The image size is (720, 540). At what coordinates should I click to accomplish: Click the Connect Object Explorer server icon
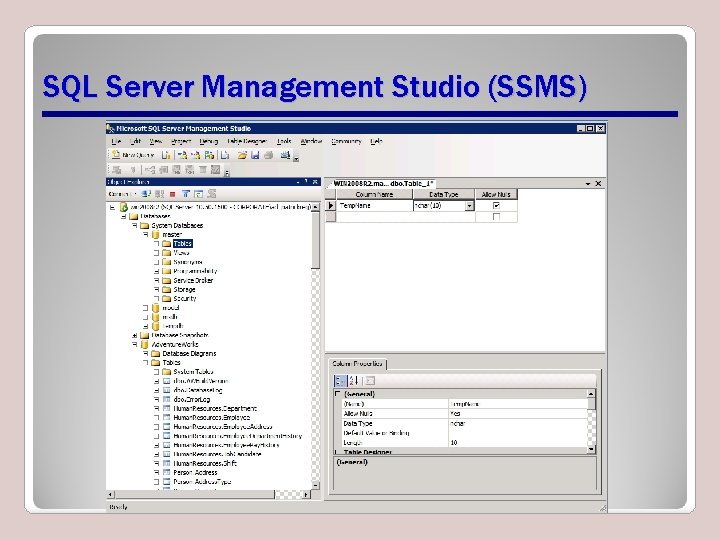(x=146, y=194)
